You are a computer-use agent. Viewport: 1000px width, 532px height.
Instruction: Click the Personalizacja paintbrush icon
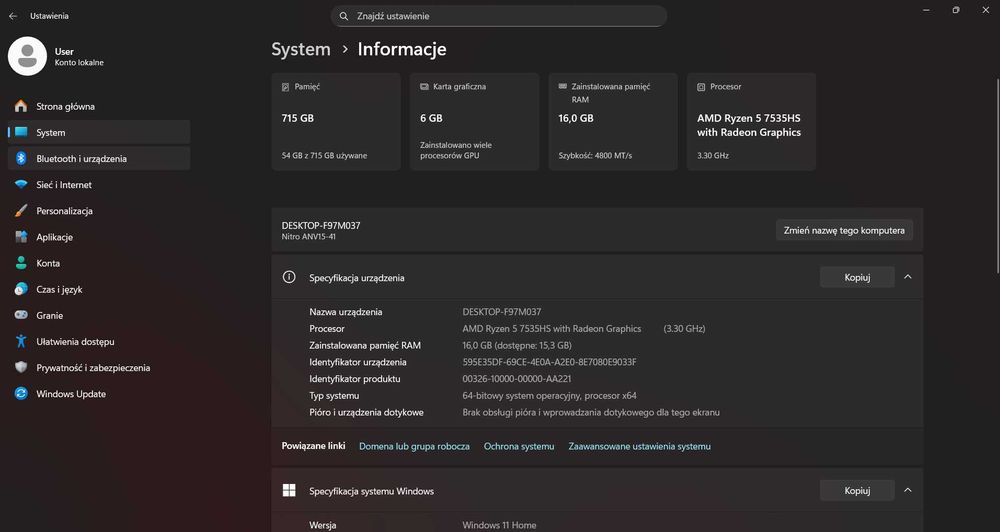21,211
